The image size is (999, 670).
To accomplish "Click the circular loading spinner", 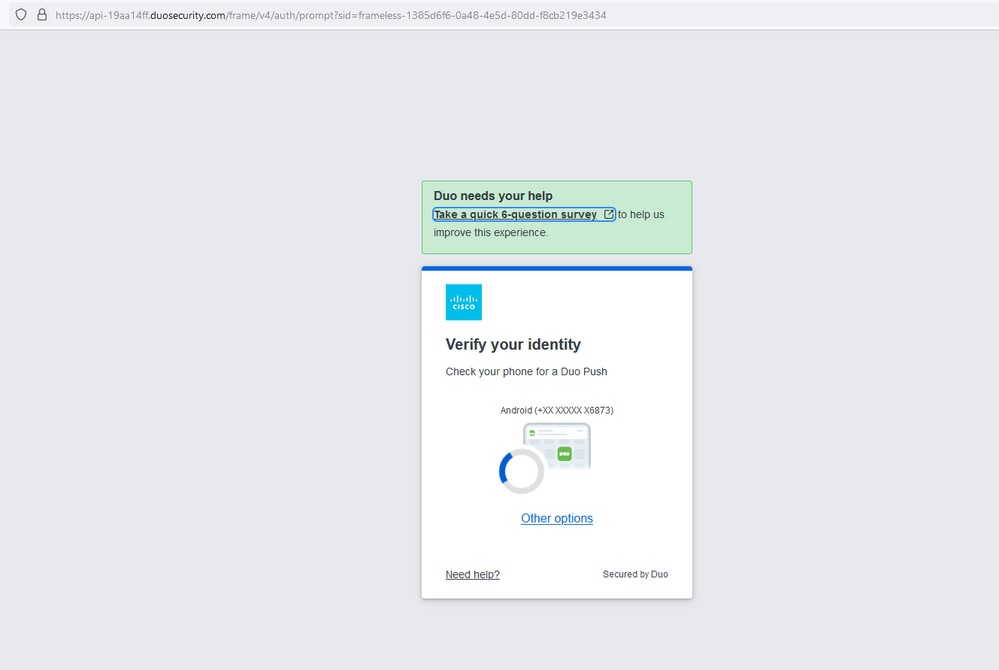I will point(521,471).
